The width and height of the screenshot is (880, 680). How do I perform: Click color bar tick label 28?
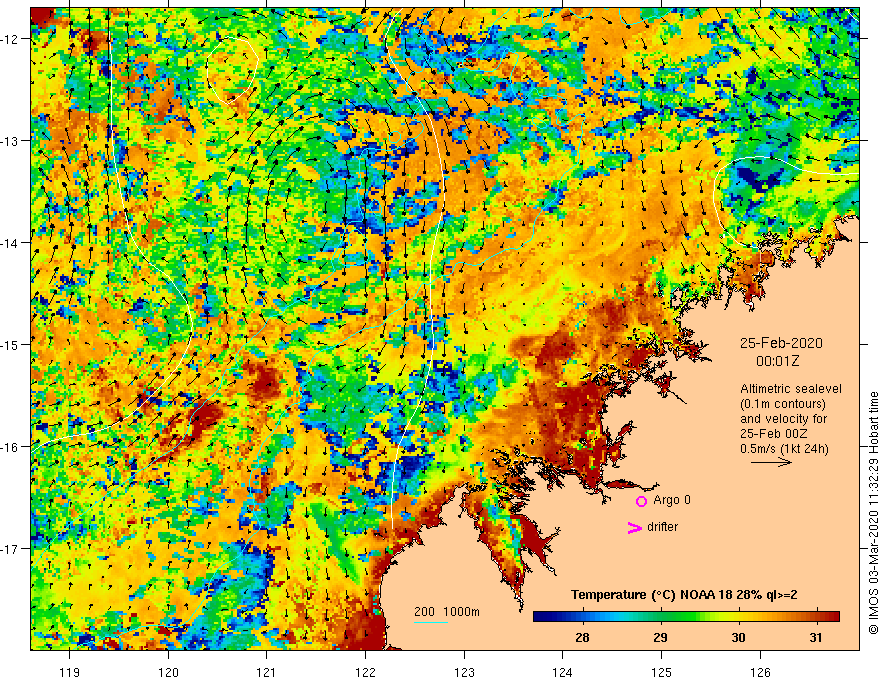[x=583, y=637]
